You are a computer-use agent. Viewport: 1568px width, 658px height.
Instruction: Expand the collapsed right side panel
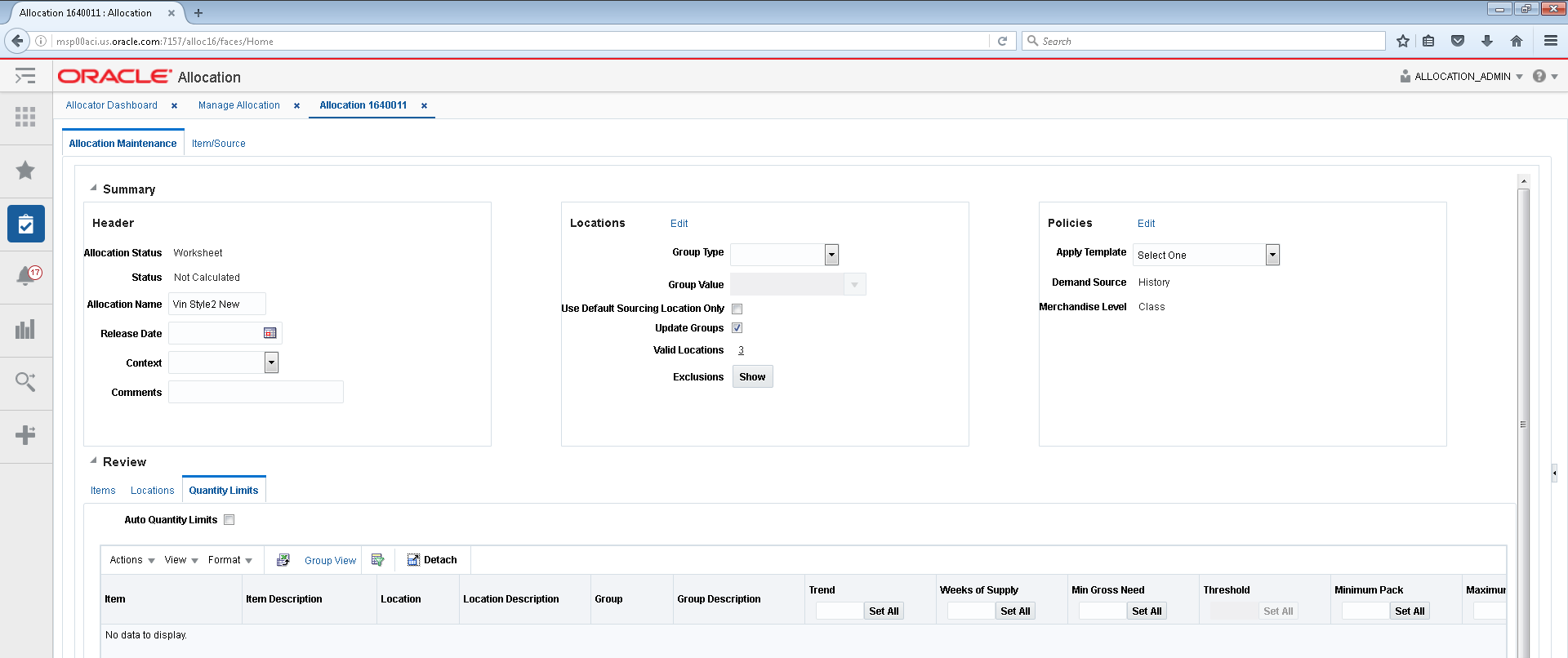(1554, 473)
